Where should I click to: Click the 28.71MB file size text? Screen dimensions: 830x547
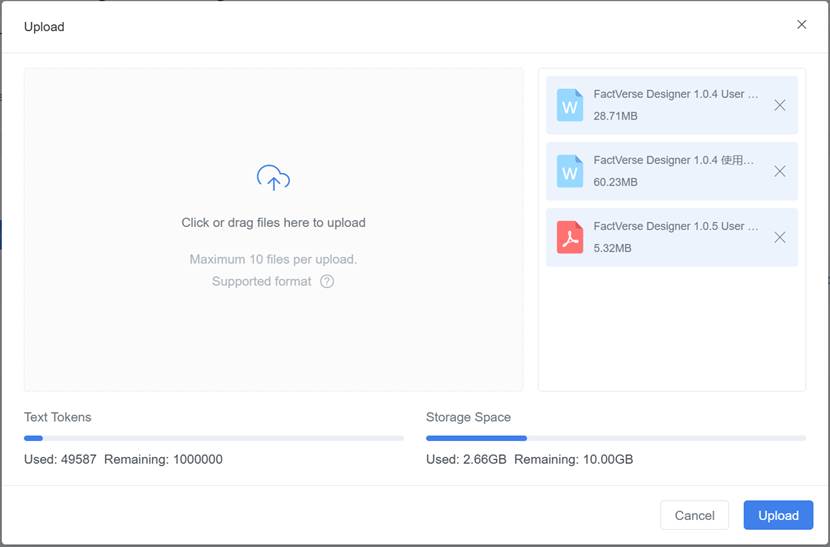pyautogui.click(x=615, y=116)
